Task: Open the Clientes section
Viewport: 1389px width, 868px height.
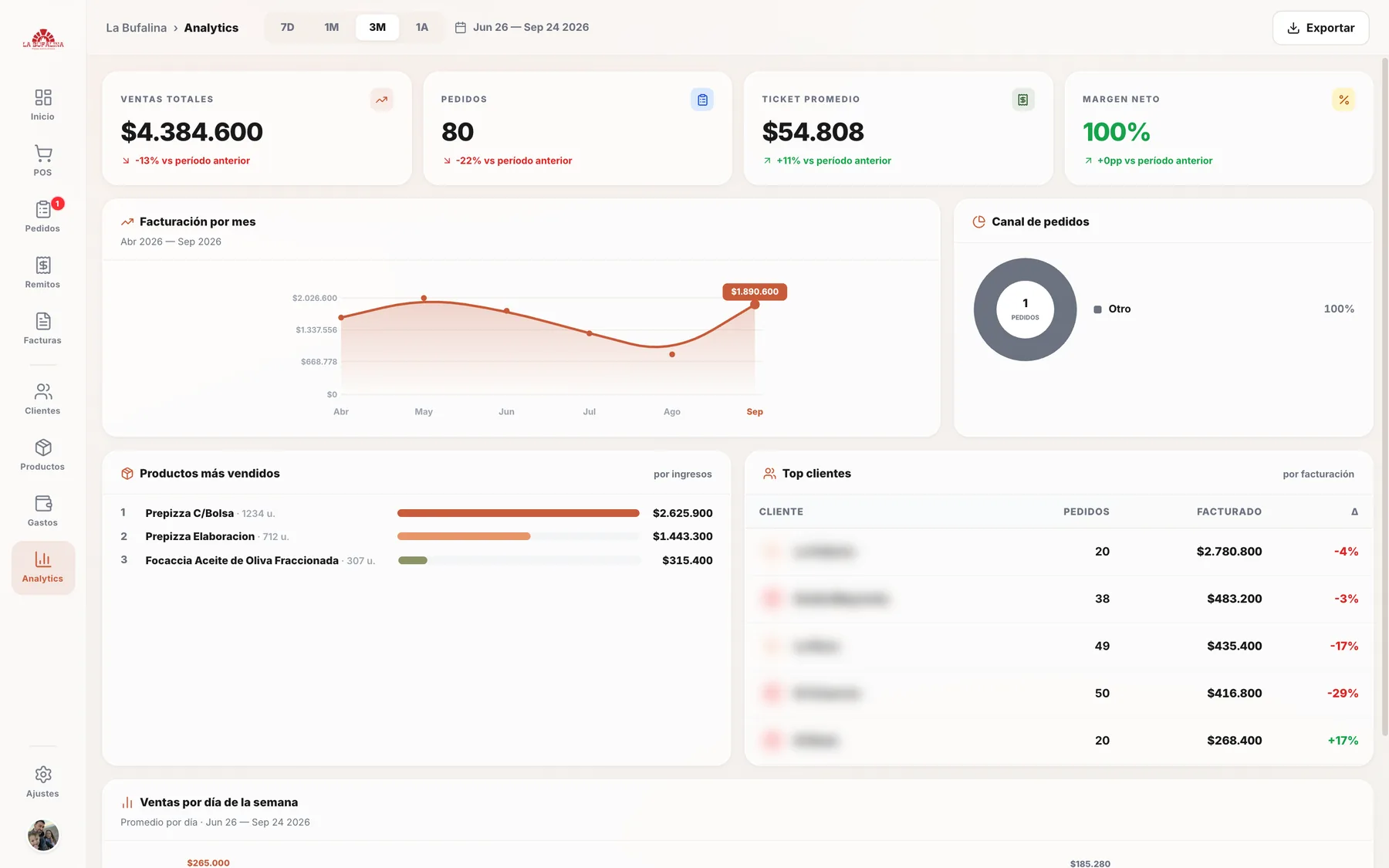Action: 42,399
